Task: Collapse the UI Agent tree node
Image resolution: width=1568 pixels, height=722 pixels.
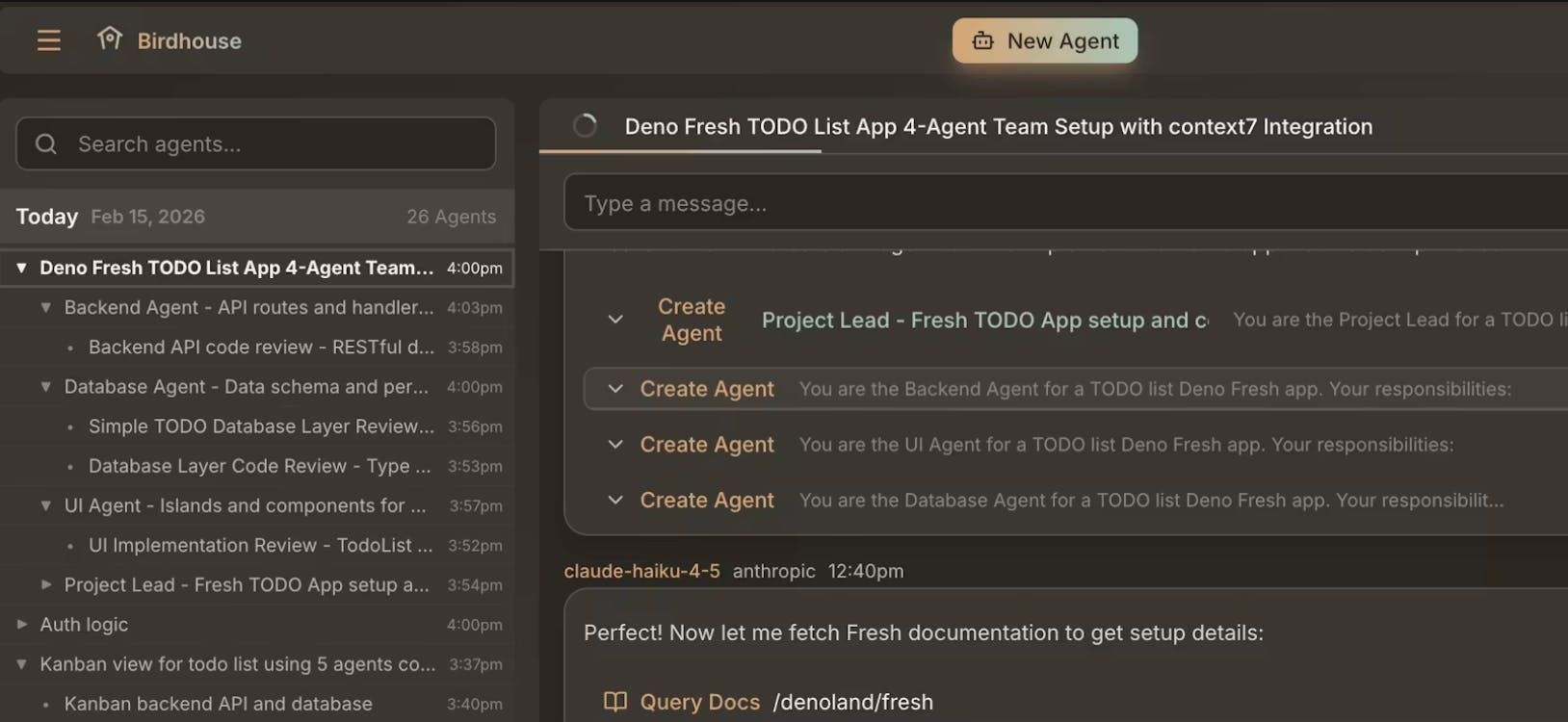Action: point(45,505)
